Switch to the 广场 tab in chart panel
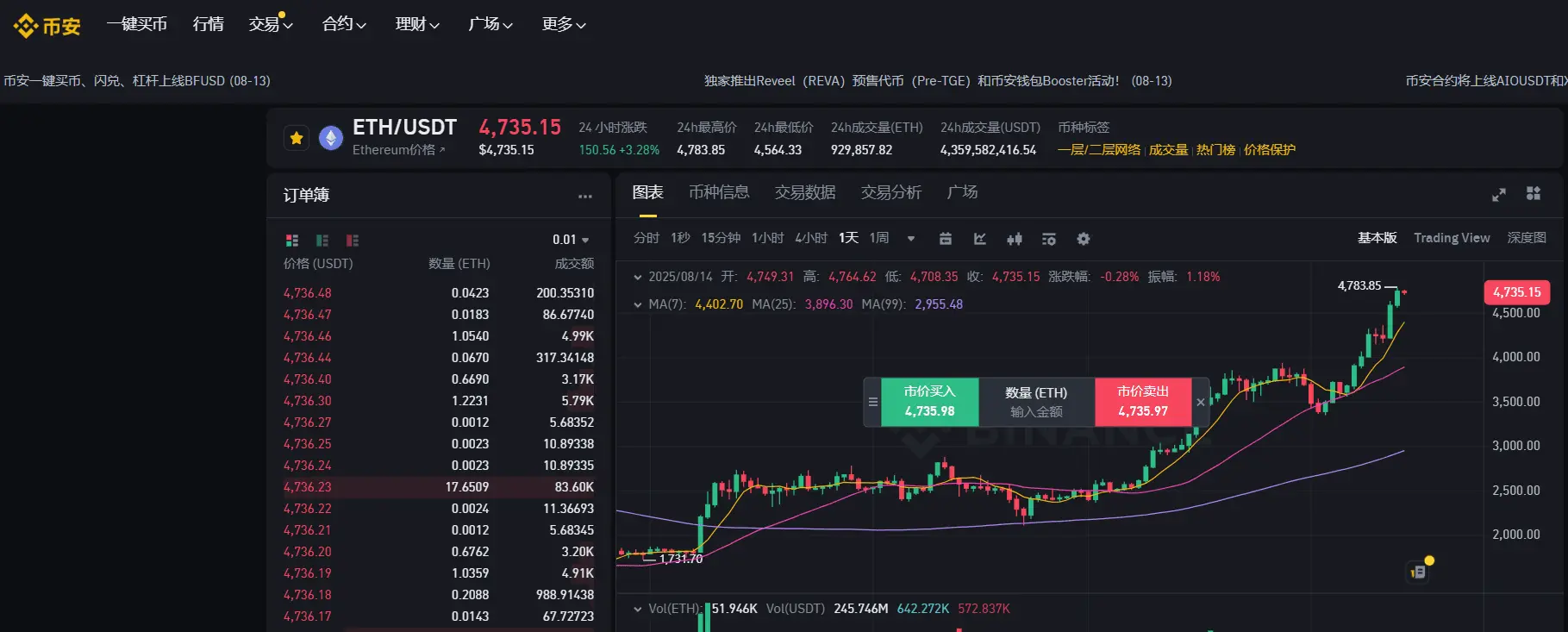Screen dimensions: 1568x632 (x=962, y=192)
